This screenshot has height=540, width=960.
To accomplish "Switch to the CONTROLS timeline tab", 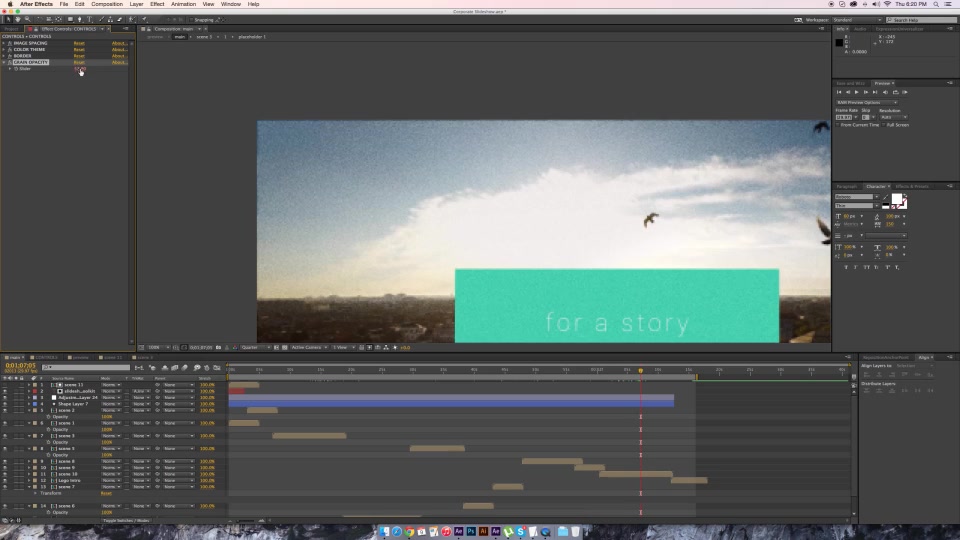I will point(45,357).
